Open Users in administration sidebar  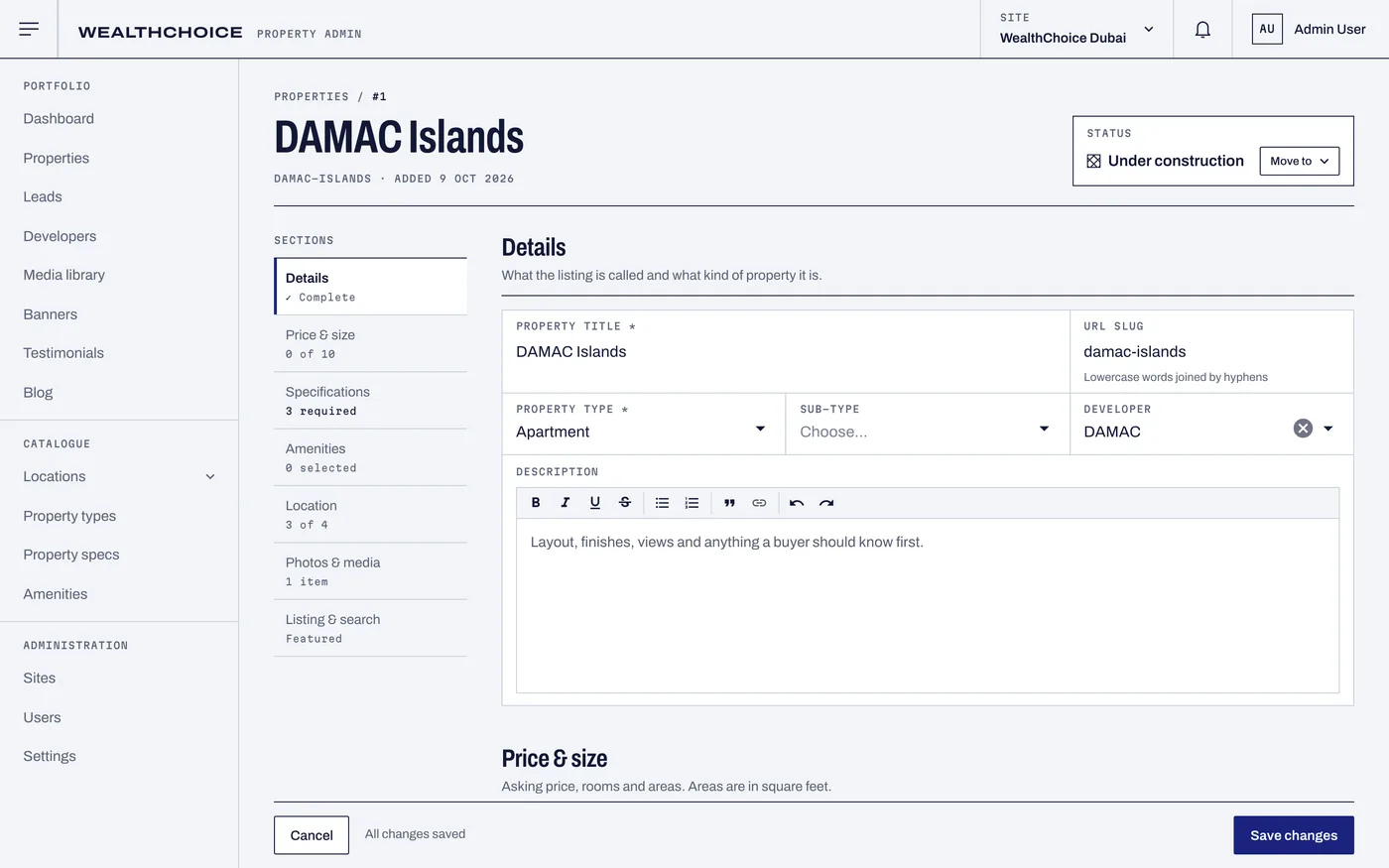point(42,717)
